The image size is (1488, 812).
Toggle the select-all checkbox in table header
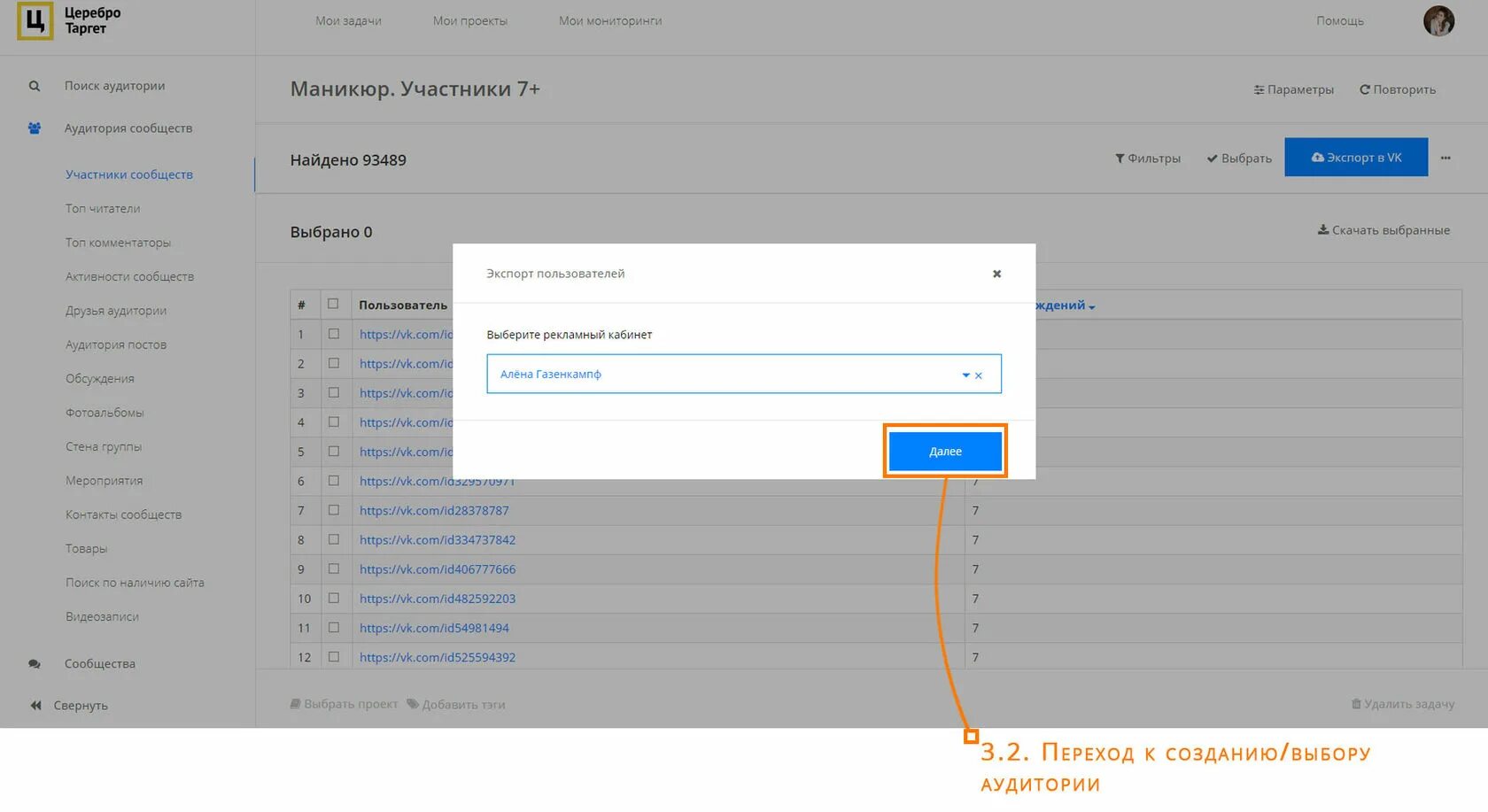(x=333, y=304)
